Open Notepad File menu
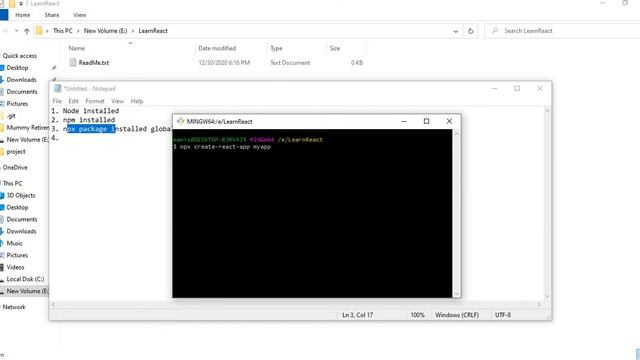640x360 pixels. (57, 101)
